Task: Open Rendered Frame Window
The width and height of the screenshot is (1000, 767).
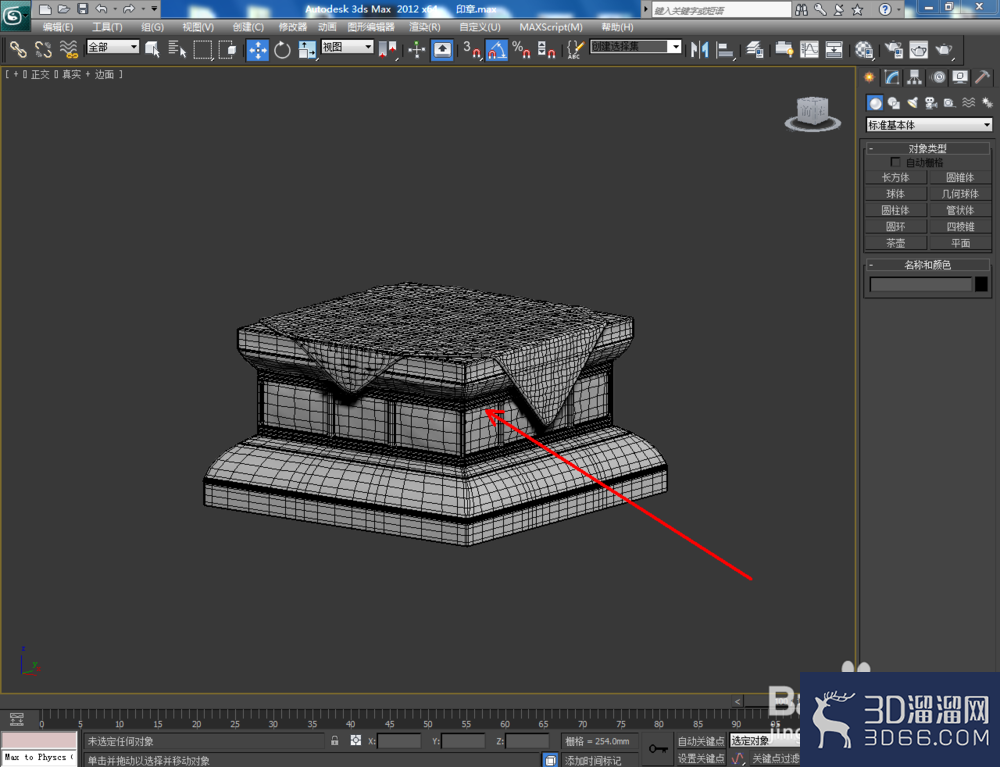Action: (x=918, y=50)
